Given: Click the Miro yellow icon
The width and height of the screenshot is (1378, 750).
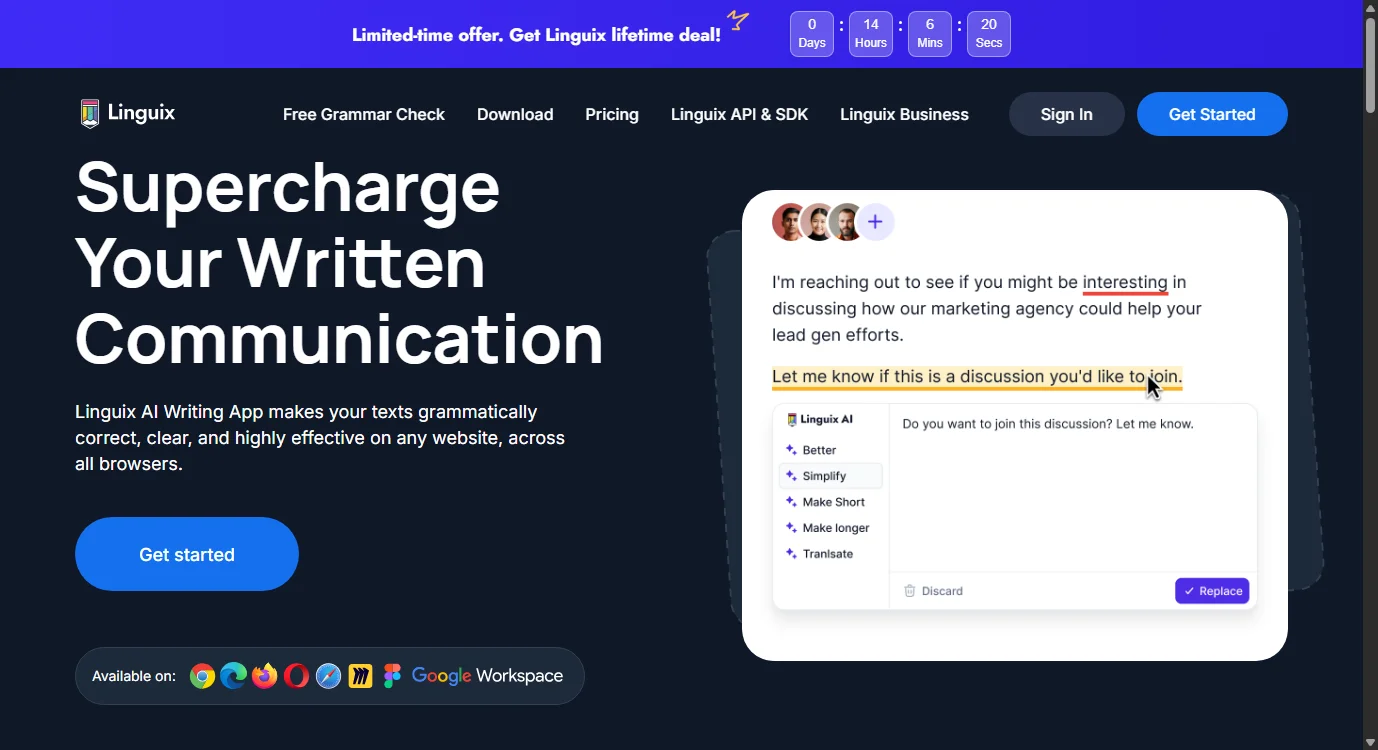Looking at the screenshot, I should point(360,677).
